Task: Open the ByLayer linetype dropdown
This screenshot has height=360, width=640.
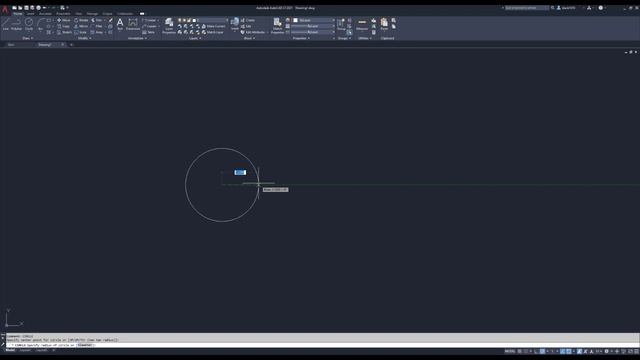Action: (313, 32)
